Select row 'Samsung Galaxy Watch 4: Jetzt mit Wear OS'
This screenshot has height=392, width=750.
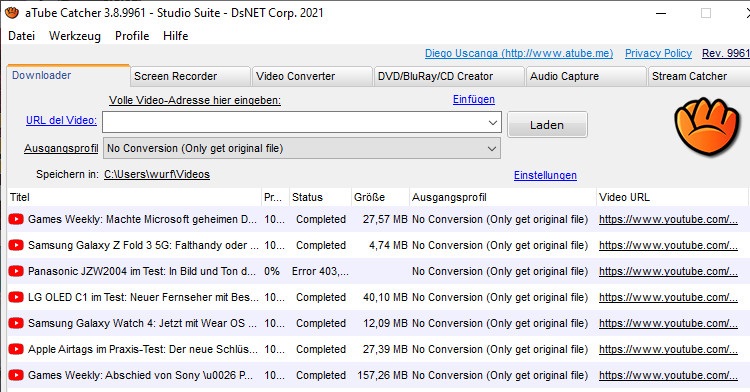click(x=378, y=323)
